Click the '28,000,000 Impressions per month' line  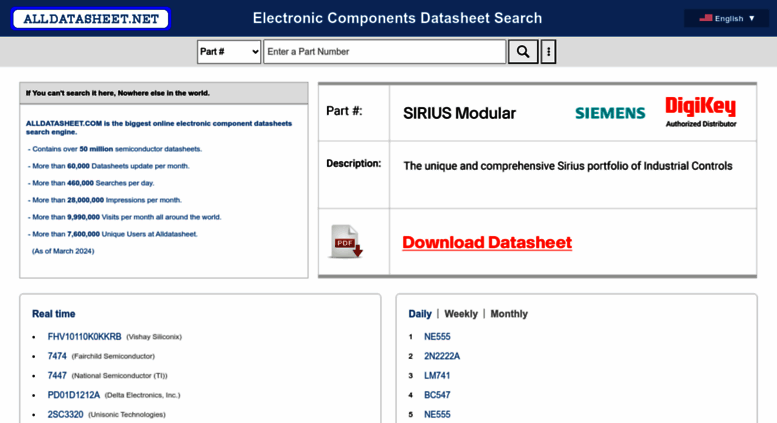coord(105,200)
